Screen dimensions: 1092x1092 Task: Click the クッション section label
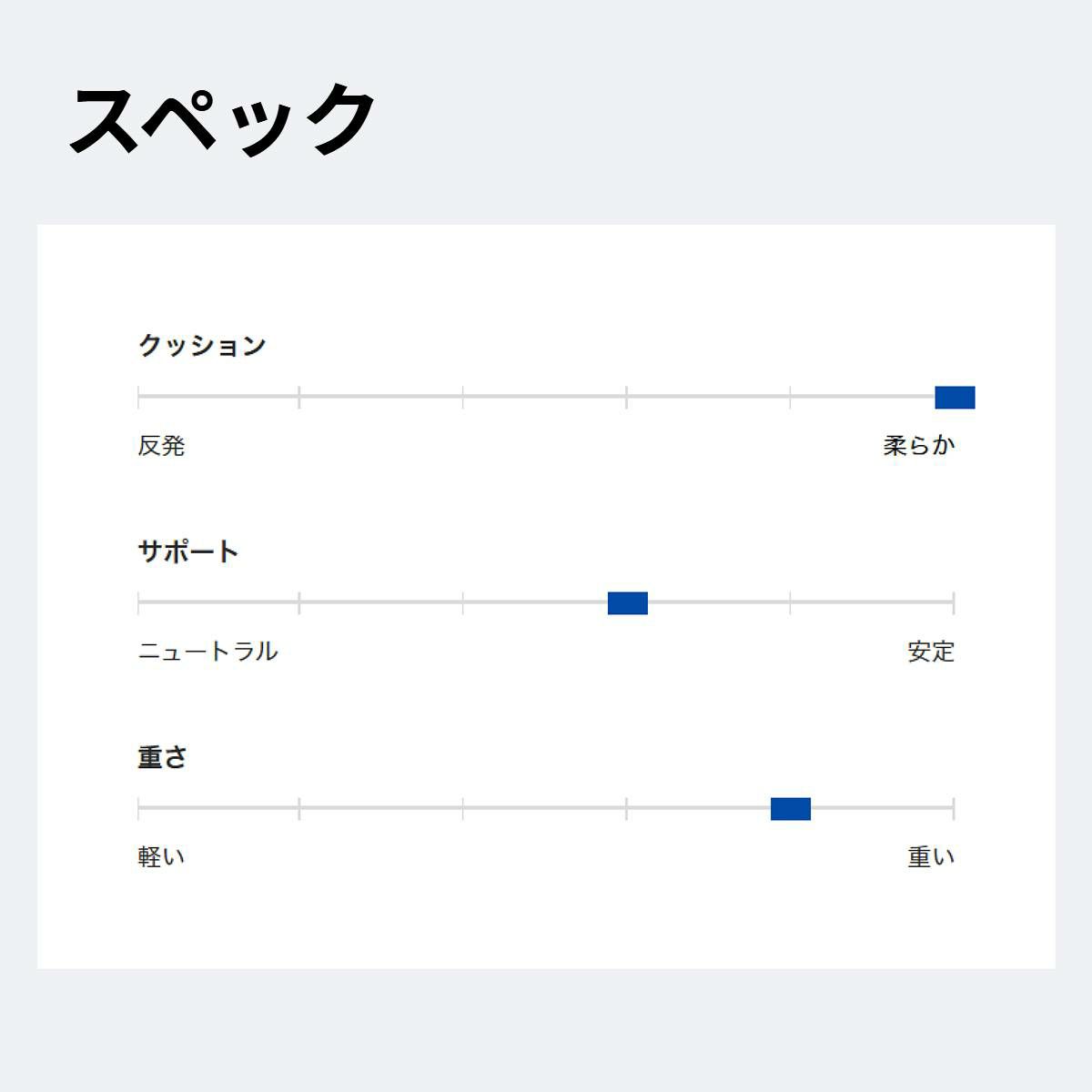[x=202, y=346]
